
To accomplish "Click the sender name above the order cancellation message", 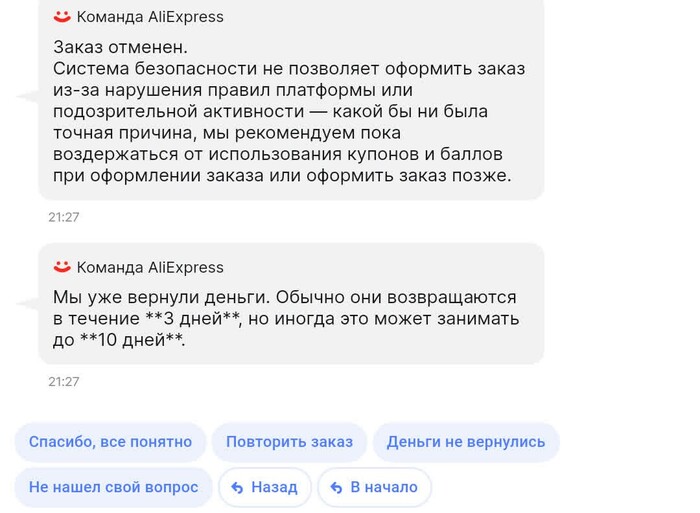I will tap(150, 17).
